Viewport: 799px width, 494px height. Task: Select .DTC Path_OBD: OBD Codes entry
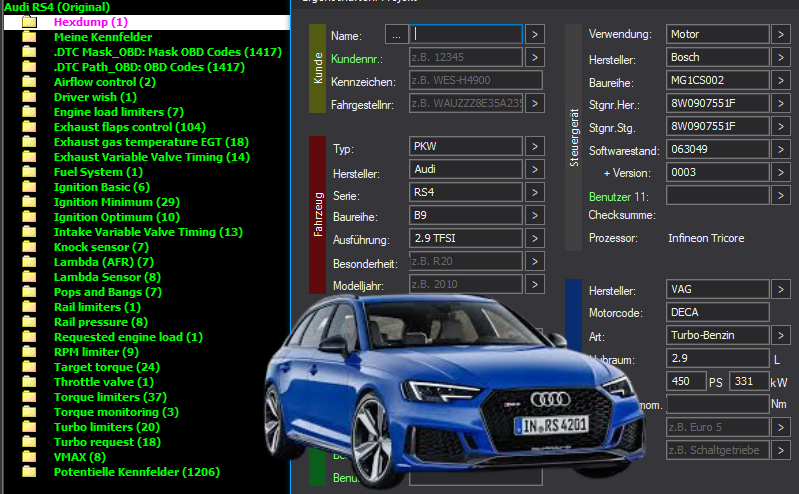pos(149,67)
